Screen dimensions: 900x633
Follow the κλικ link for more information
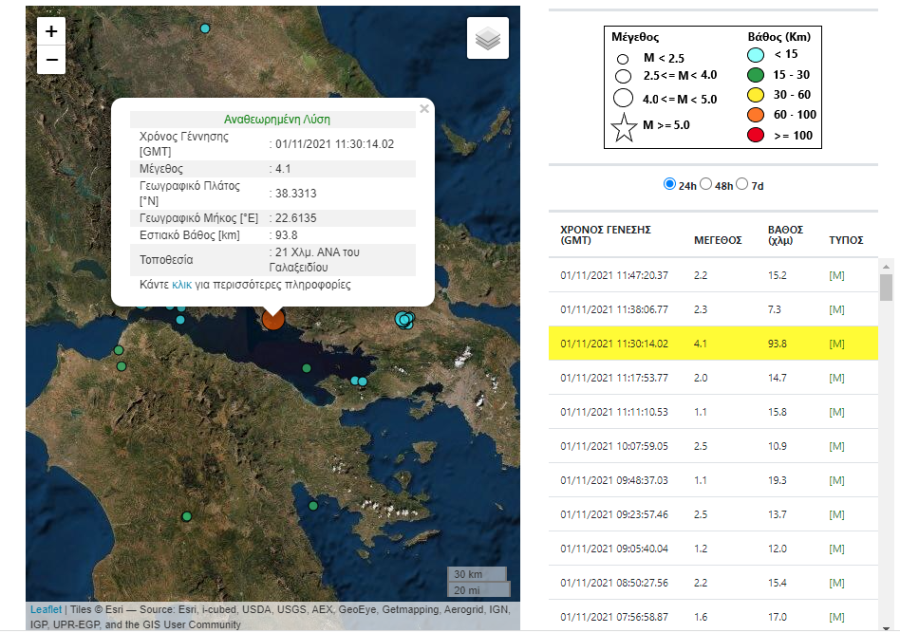point(182,285)
